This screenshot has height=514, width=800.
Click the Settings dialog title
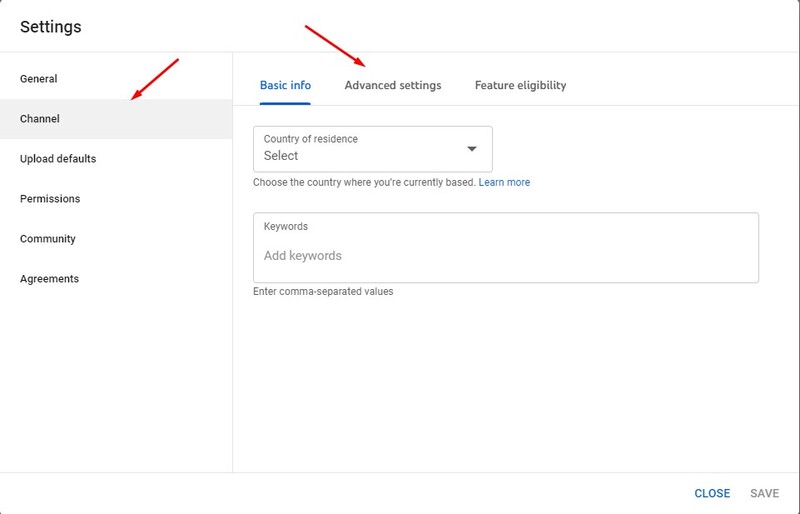51,26
